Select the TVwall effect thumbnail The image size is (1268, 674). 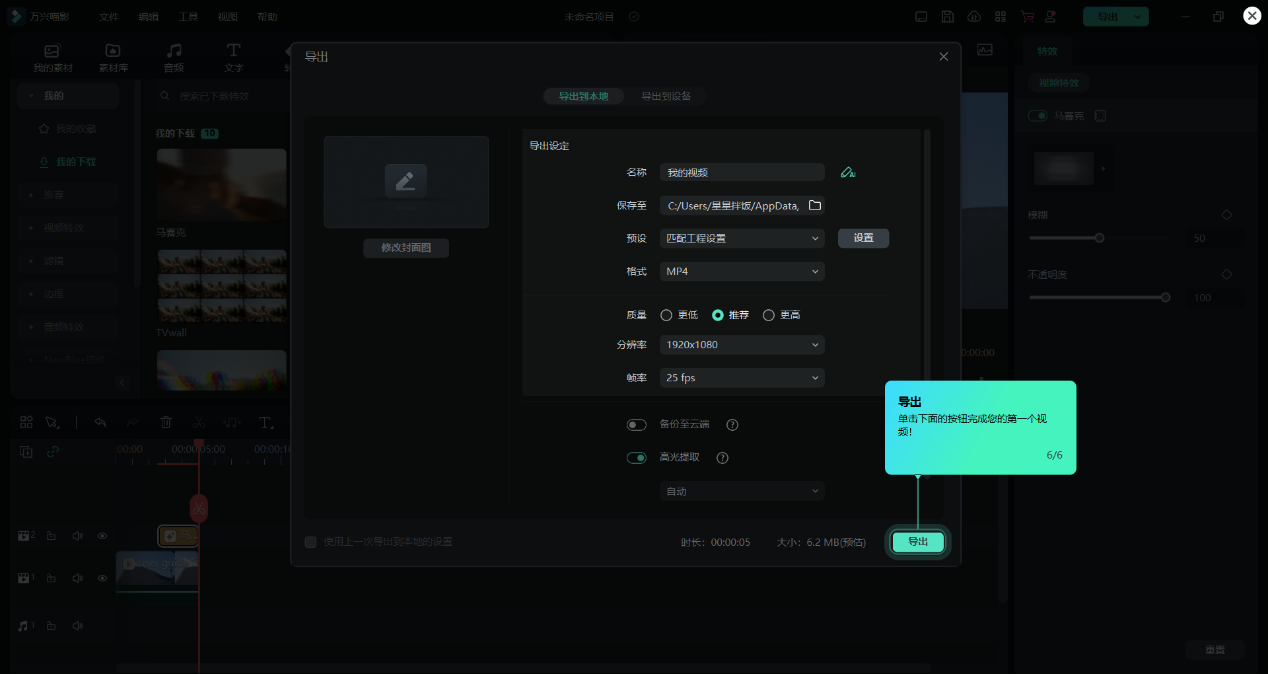pos(221,286)
